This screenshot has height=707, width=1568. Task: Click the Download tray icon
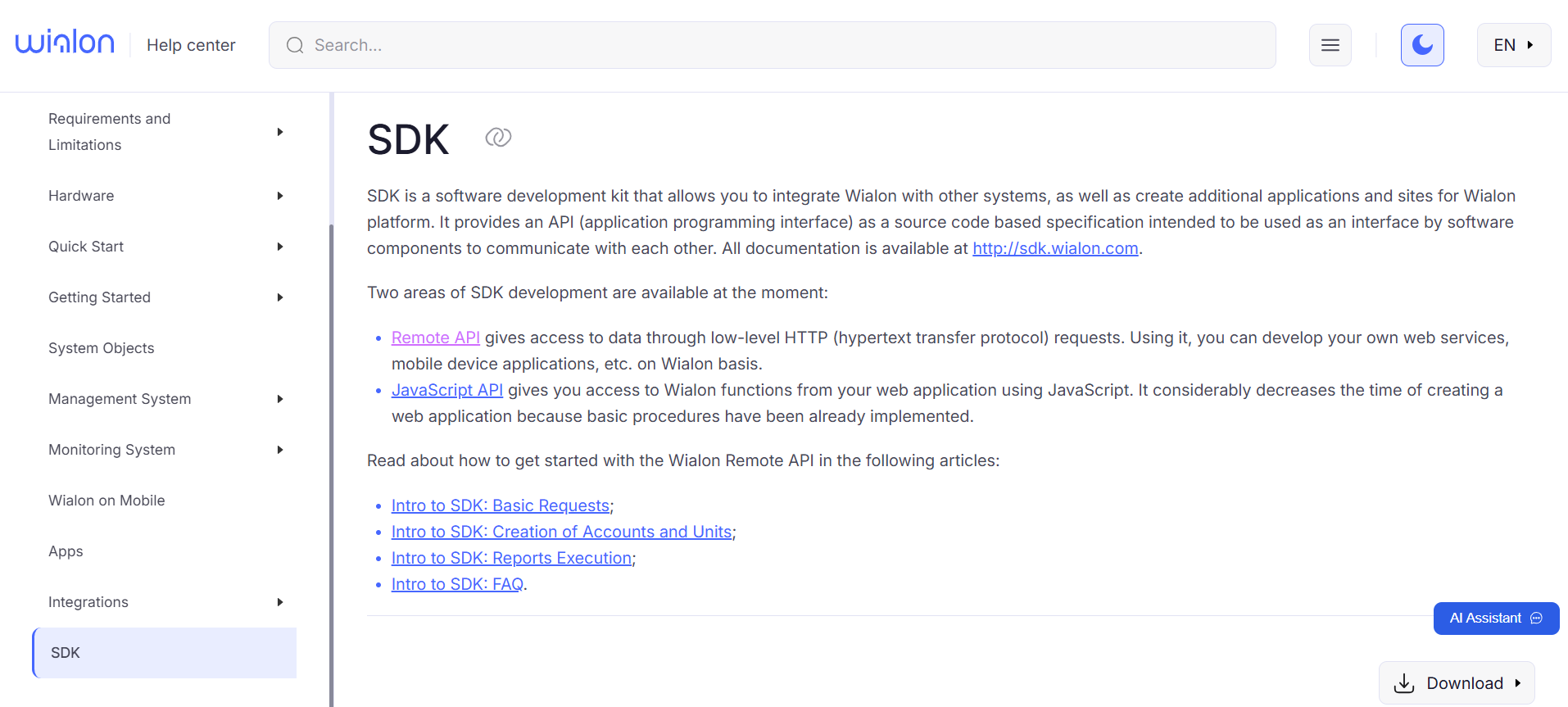click(1404, 683)
